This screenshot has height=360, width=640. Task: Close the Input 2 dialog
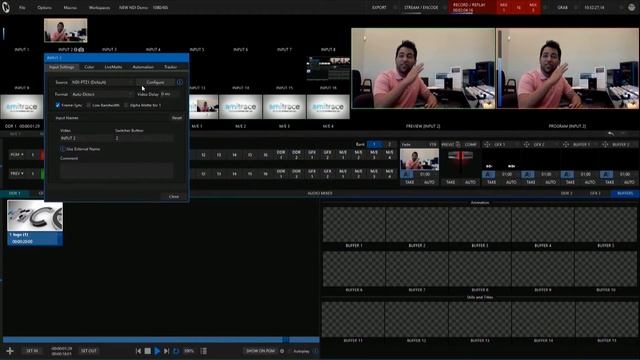(174, 197)
